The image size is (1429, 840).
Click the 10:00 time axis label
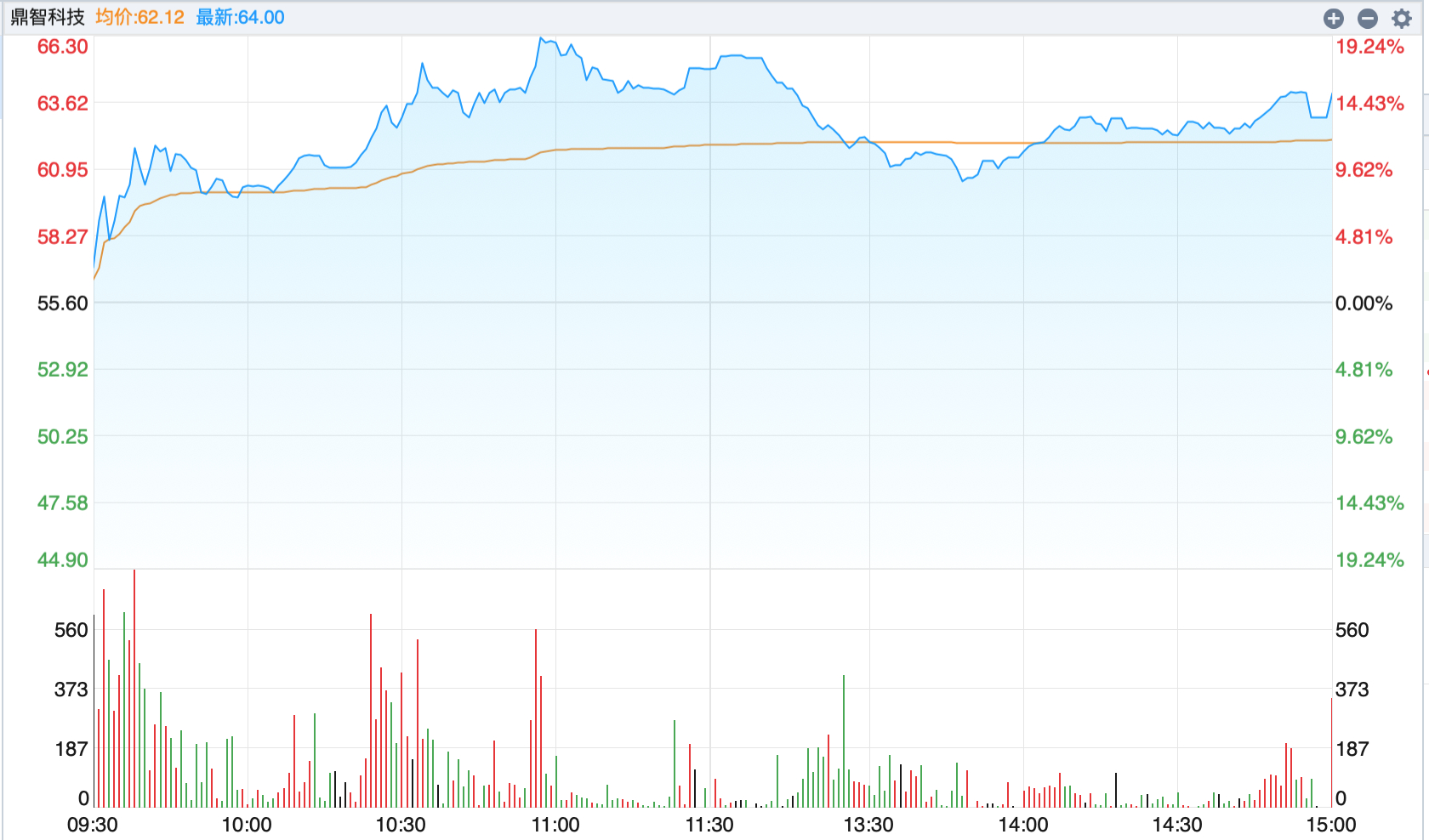[x=247, y=825]
